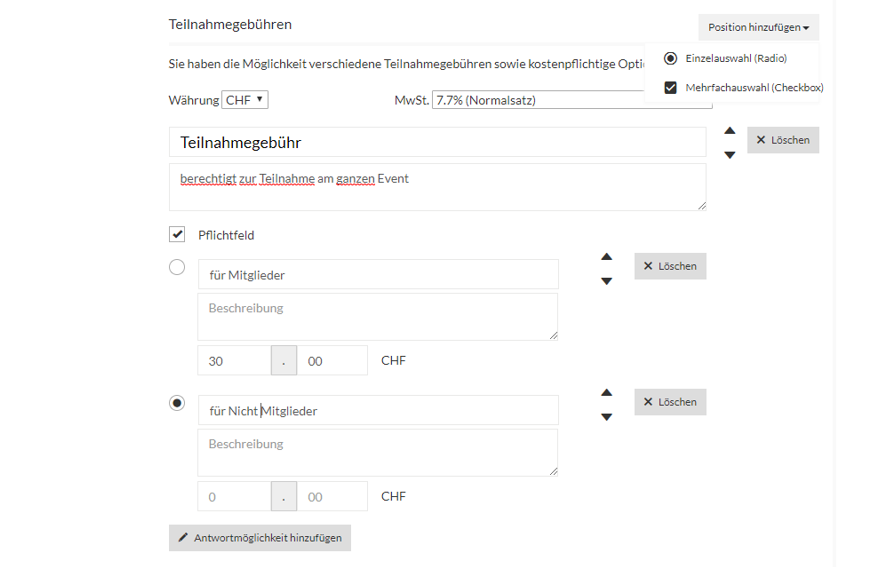Click the price field showing 30
This screenshot has height=567, width=896.
click(234, 361)
